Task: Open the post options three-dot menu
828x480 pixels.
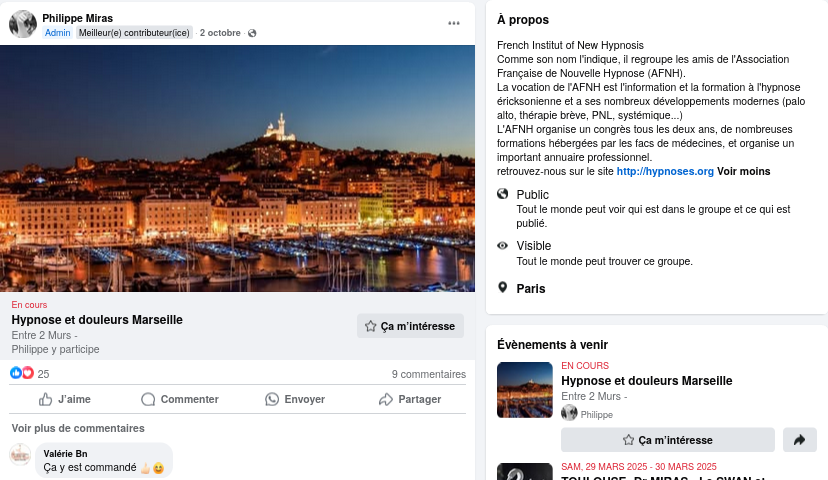Action: [454, 23]
